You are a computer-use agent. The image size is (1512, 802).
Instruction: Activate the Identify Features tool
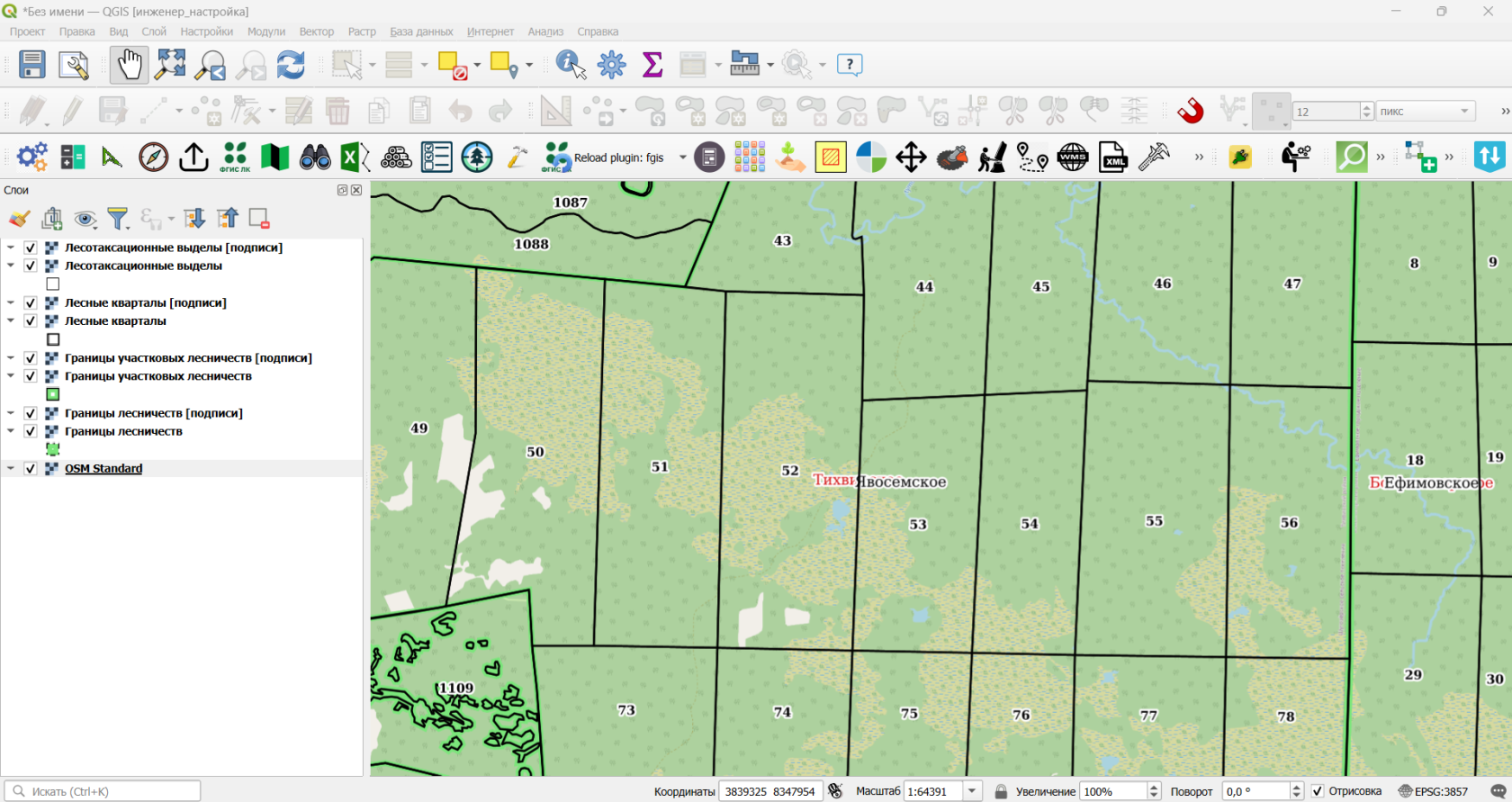(571, 65)
